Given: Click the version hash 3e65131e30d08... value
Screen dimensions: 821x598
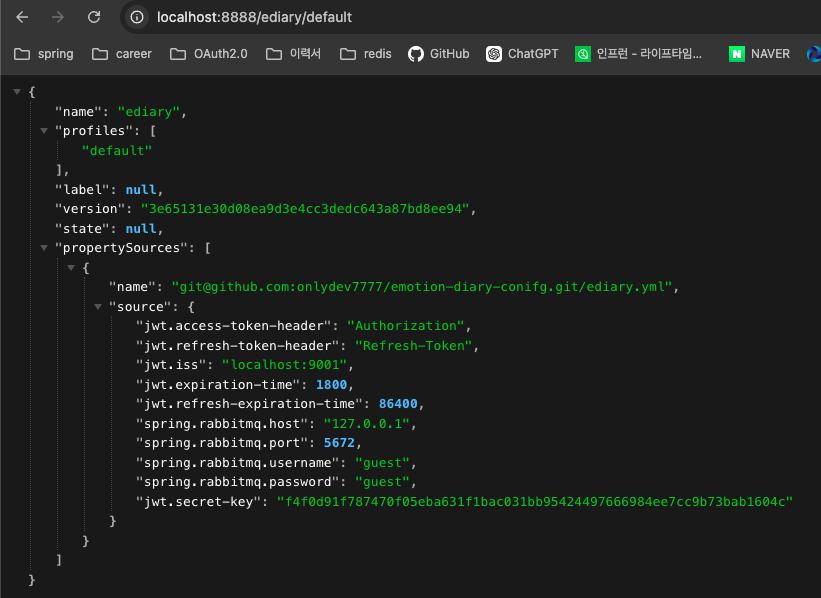Looking at the screenshot, I should click(305, 209).
